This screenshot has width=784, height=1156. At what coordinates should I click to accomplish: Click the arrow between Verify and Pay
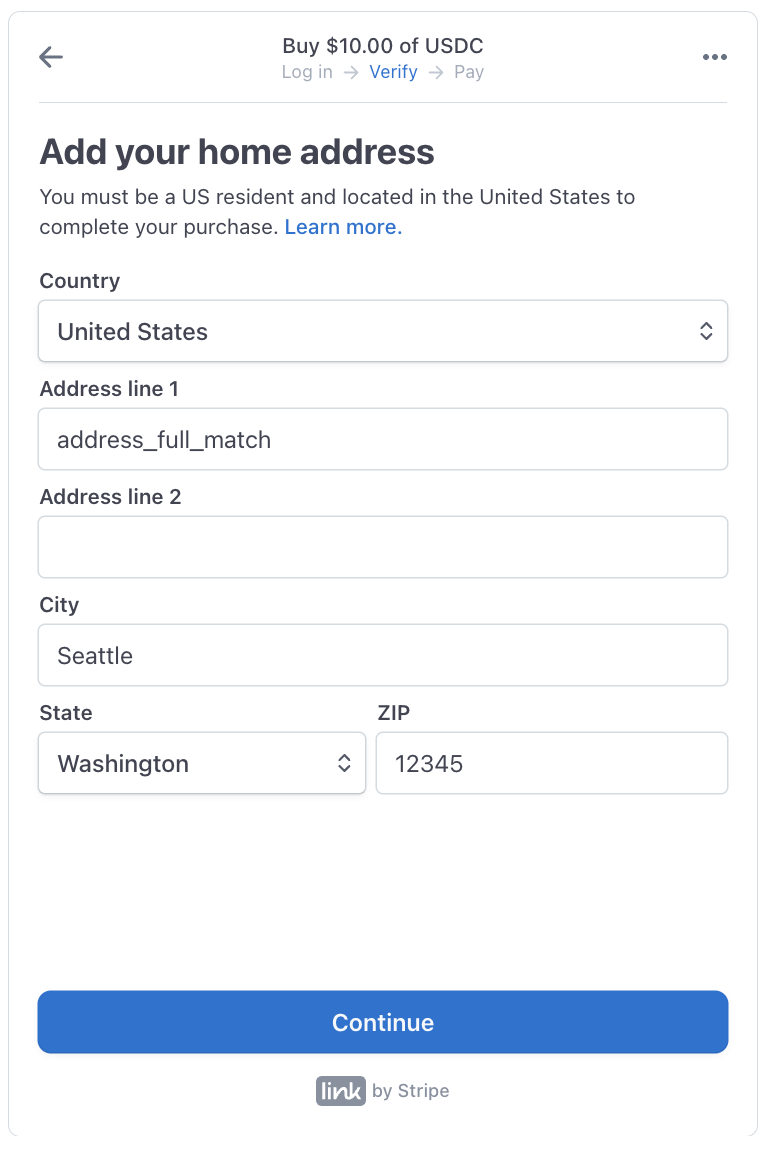tap(436, 72)
